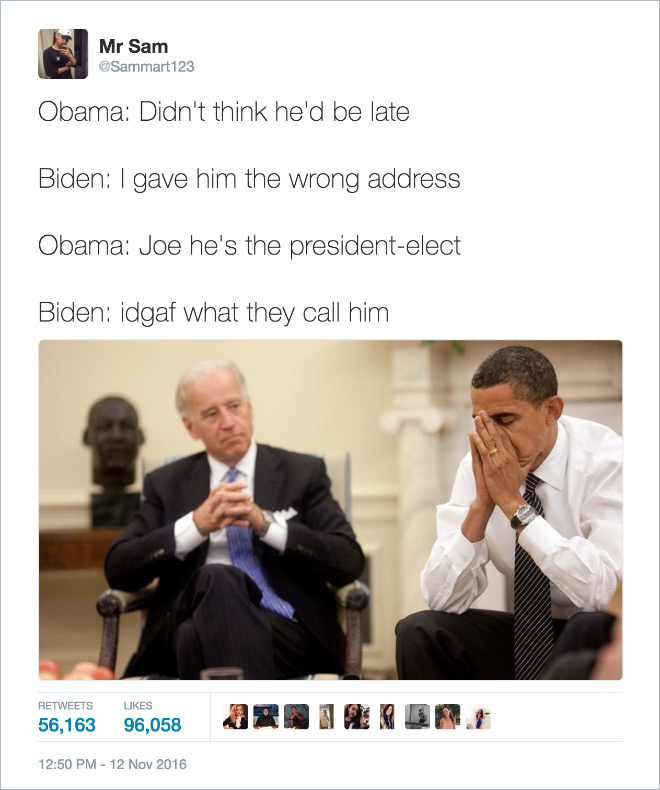Open second liker avatar, person at desk
The image size is (660, 790).
266,716
